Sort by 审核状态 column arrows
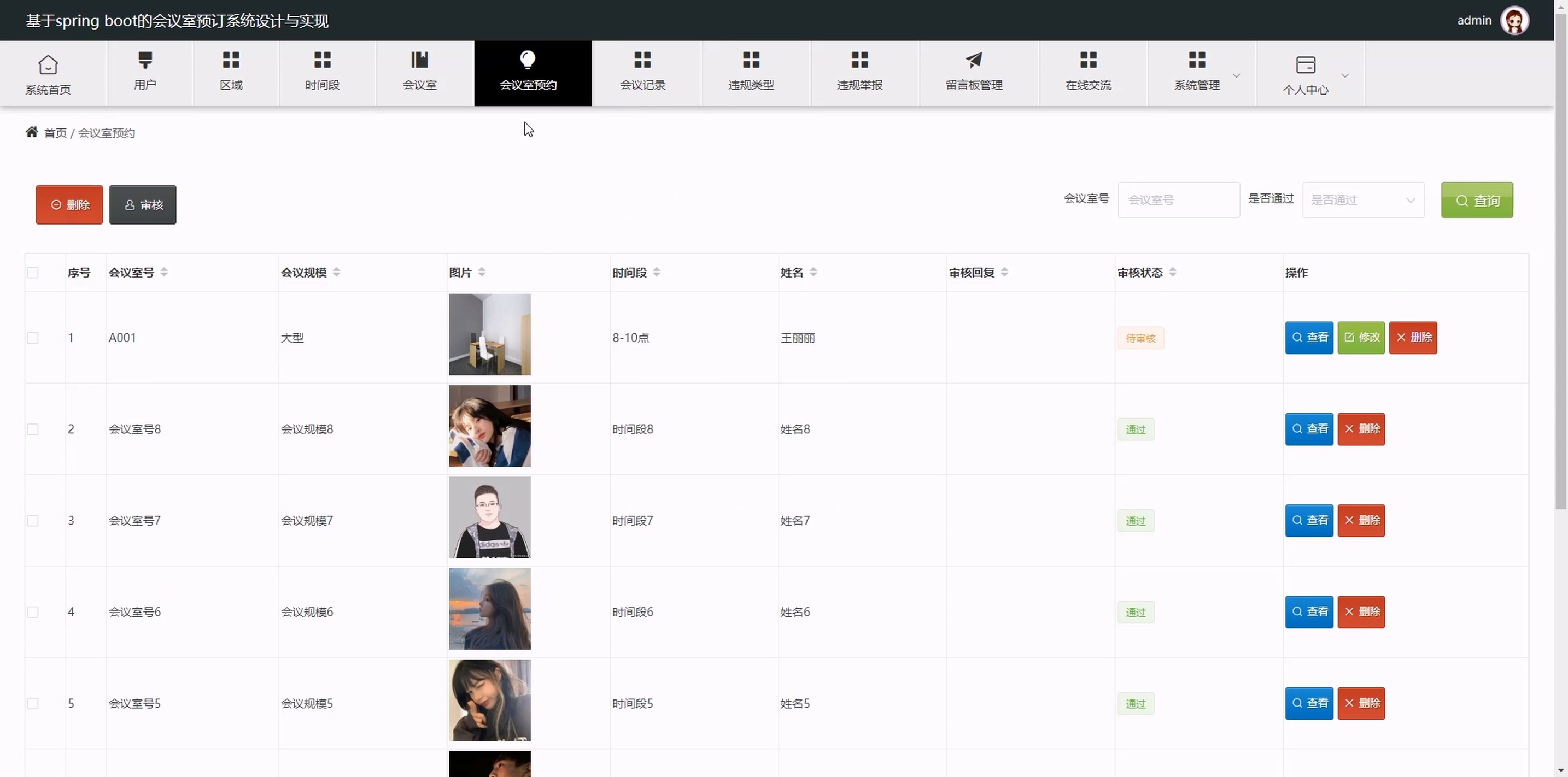 1172,272
